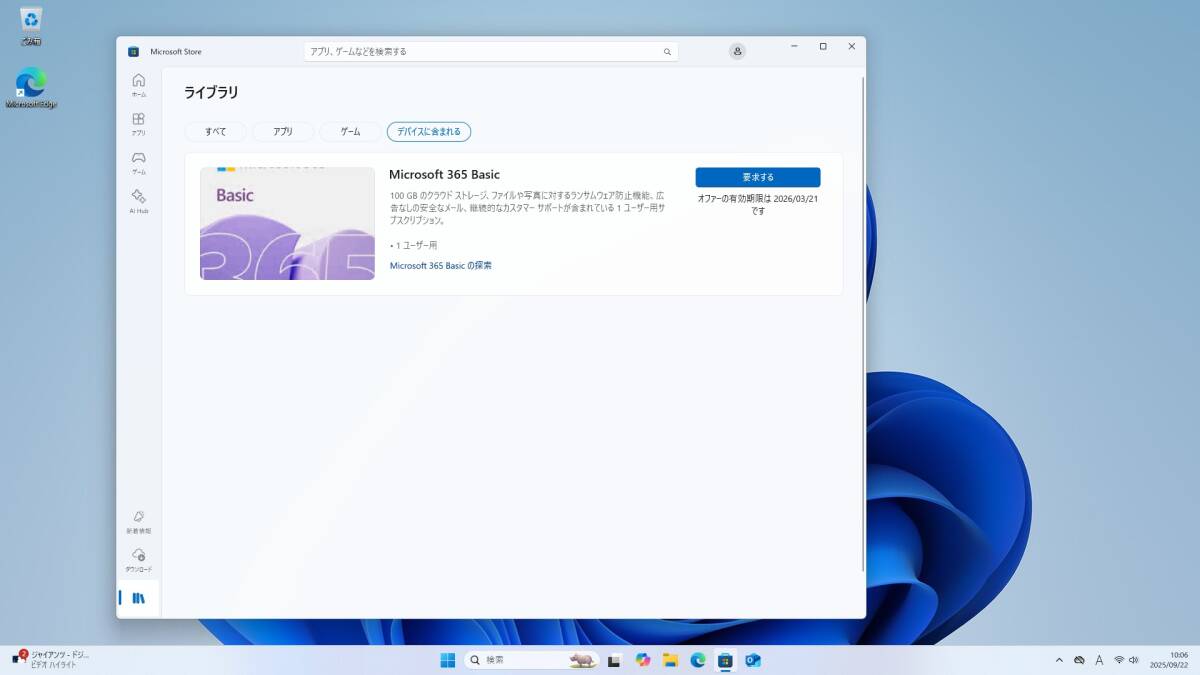Select the デバイスに含まれる filter tab

[x=428, y=131]
